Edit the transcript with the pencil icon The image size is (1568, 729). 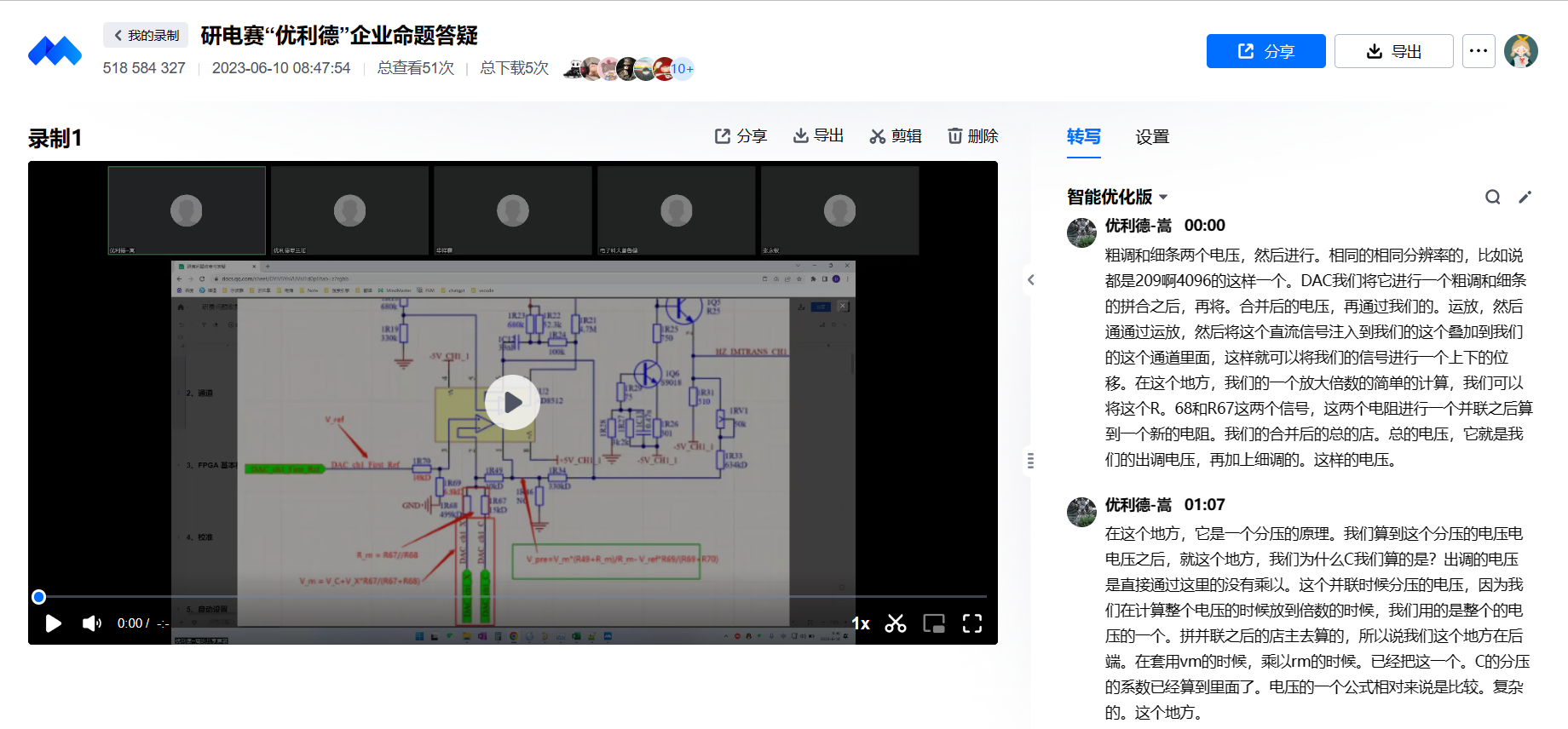[x=1525, y=197]
